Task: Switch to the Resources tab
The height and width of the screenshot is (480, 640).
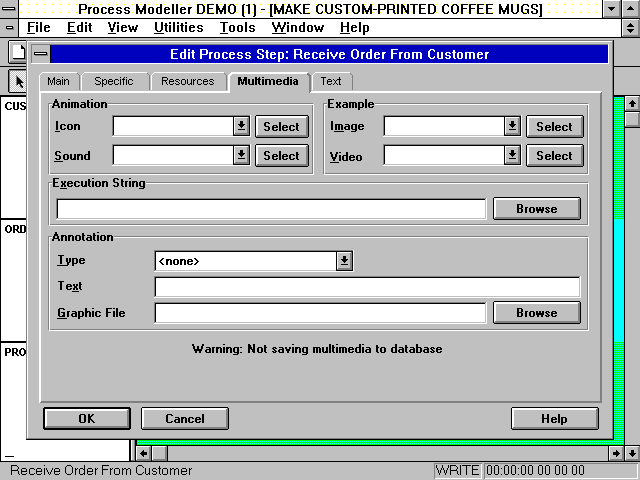Action: tap(187, 81)
